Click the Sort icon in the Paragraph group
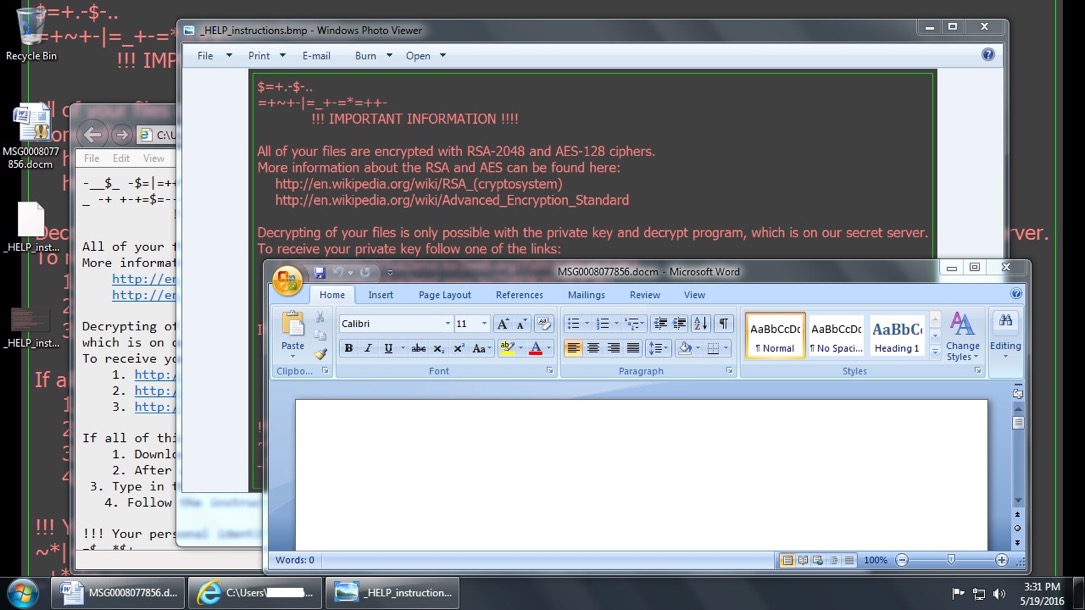Viewport: 1085px width, 610px height. (x=700, y=323)
